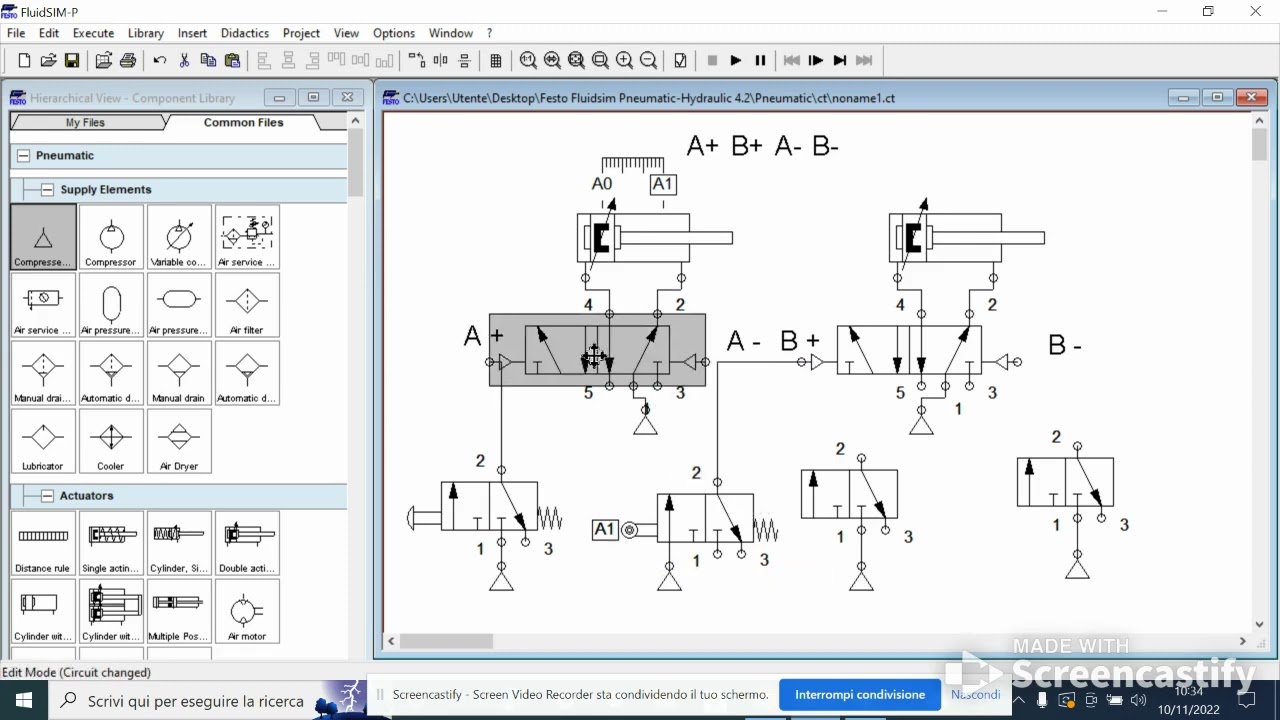
Task: Print the circuit diagram
Action: (128, 61)
